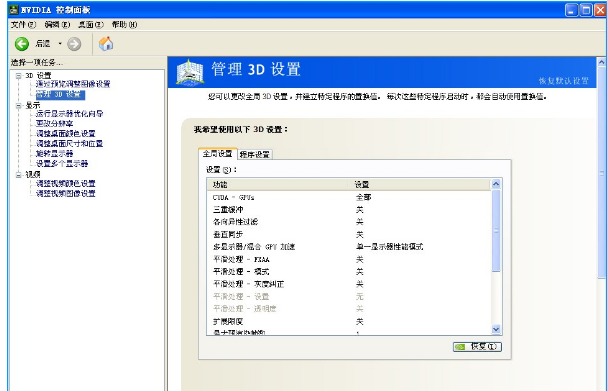This screenshot has width=607, height=391.
Task: Open 调整桌面尺寸和位置 task
Action: point(69,144)
